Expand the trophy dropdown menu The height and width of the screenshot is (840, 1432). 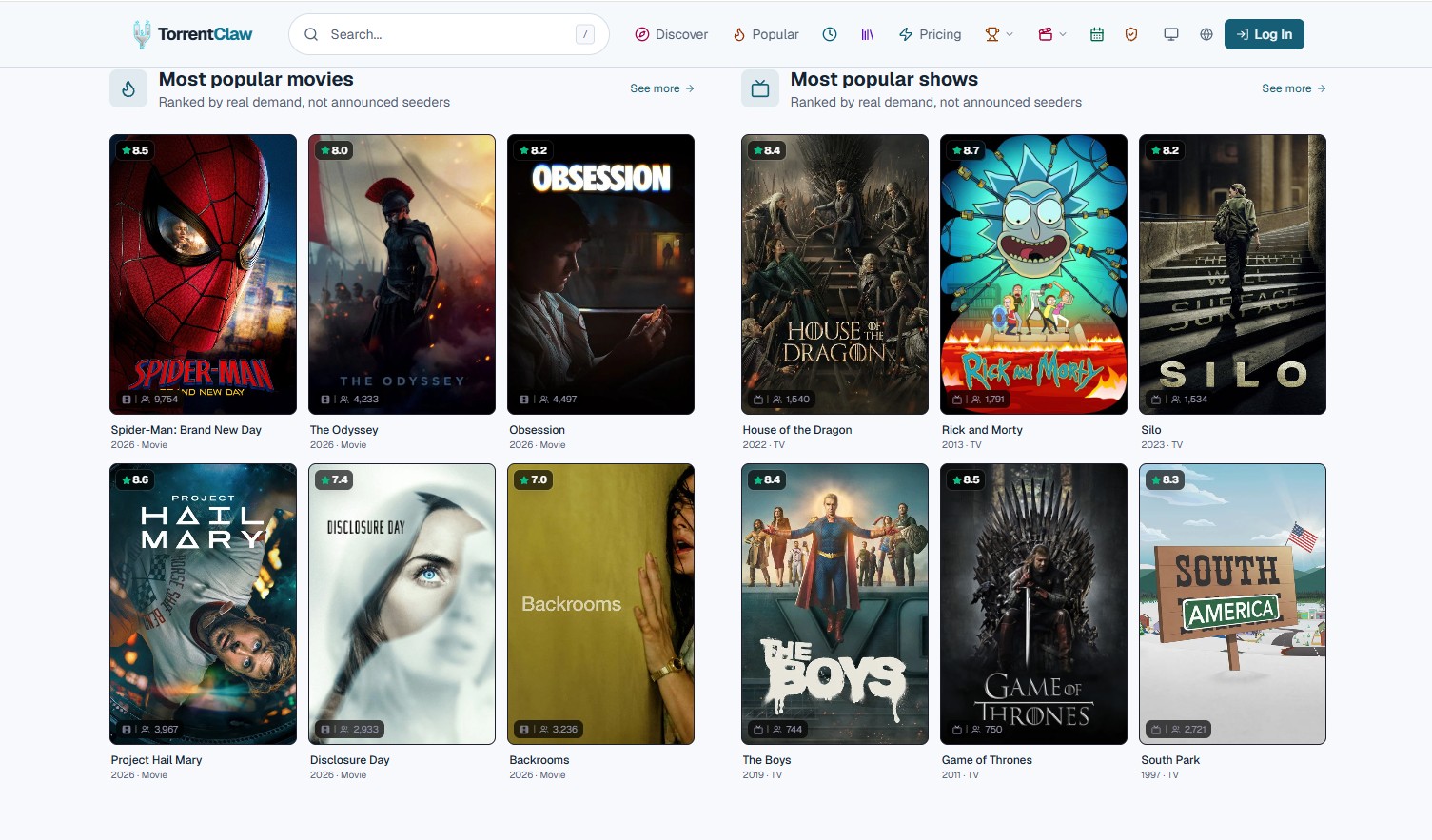999,34
